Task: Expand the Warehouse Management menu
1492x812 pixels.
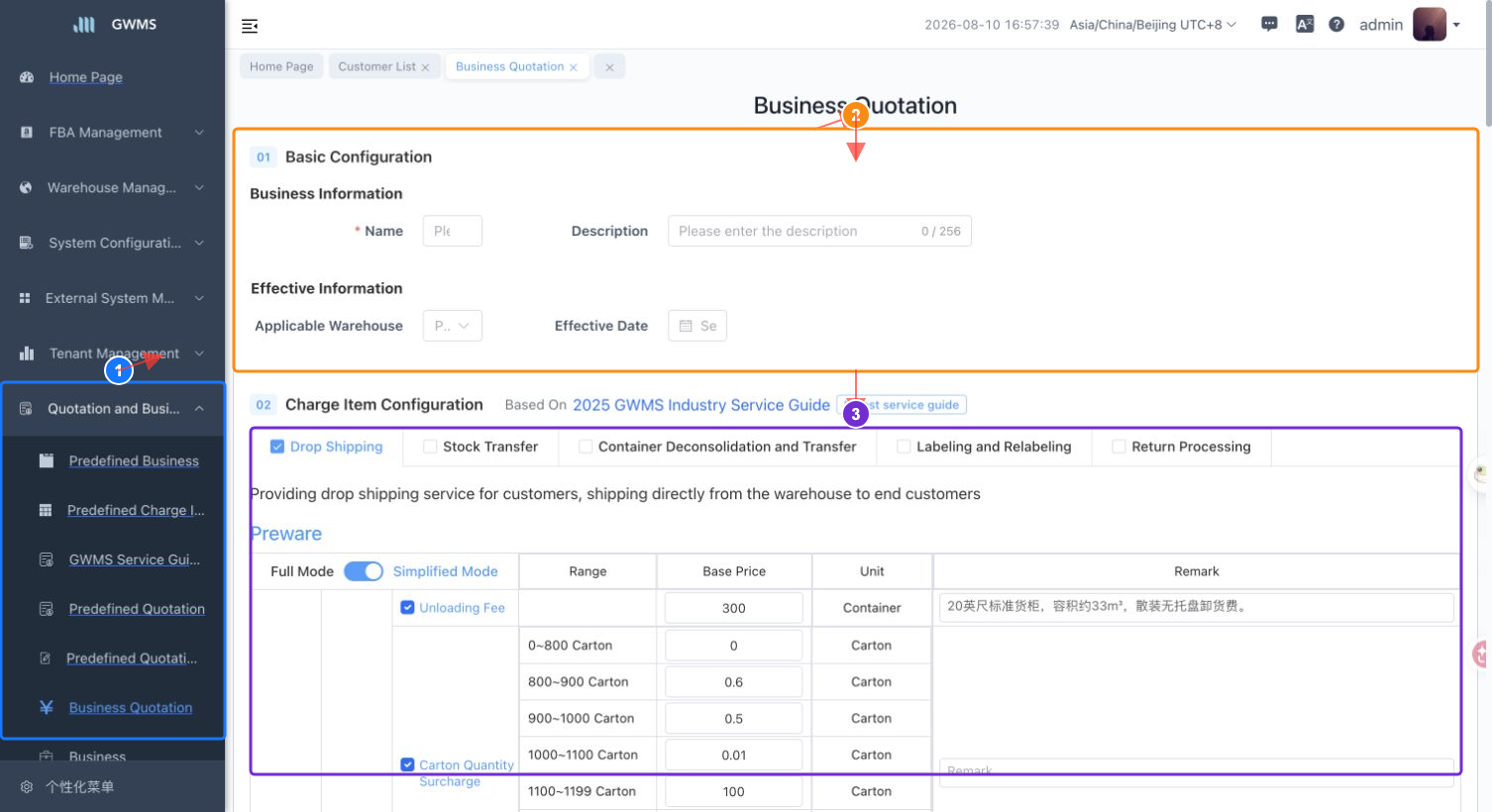Action: 199,187
